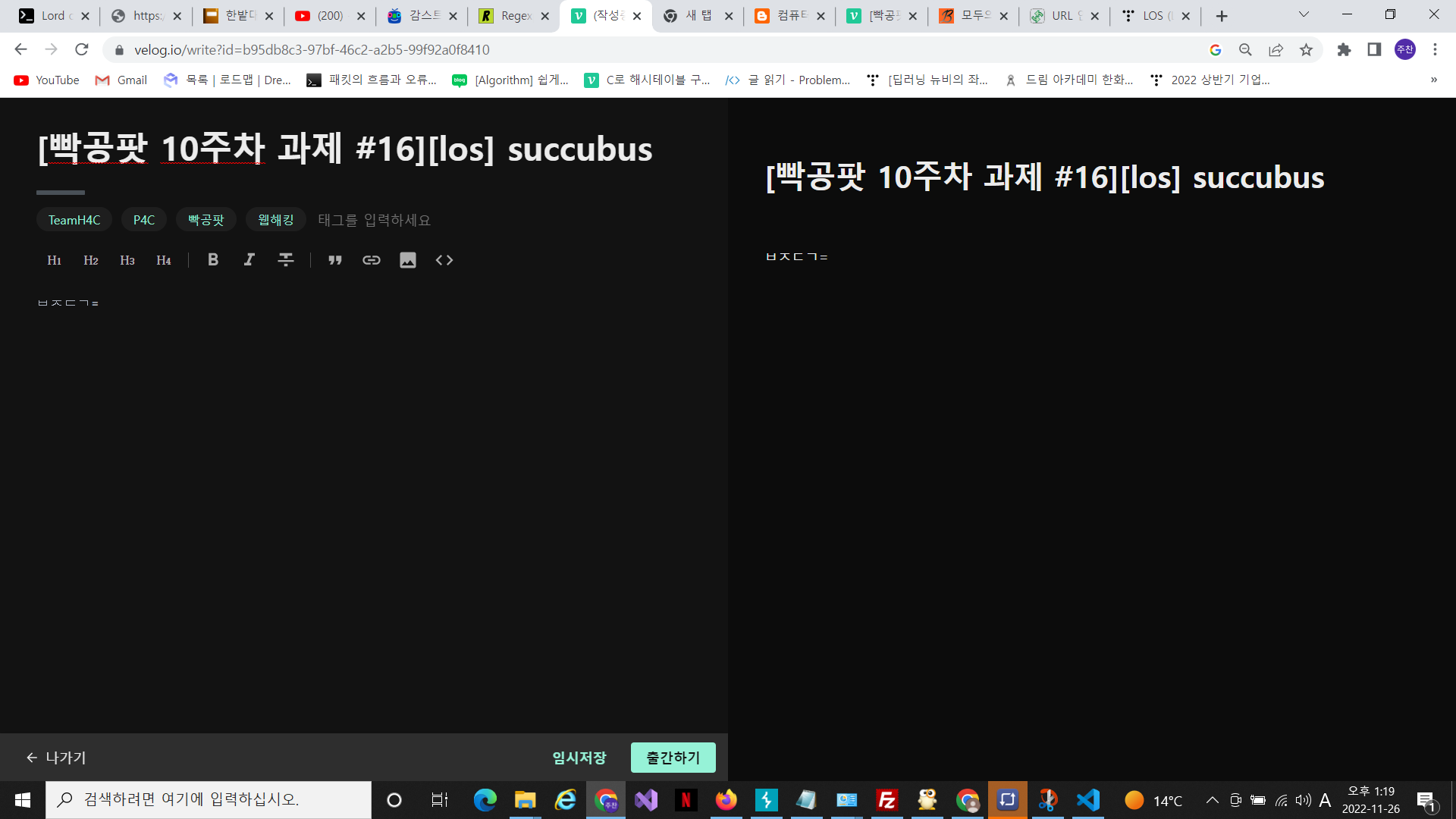Click 나가기 to exit the editor

click(56, 758)
